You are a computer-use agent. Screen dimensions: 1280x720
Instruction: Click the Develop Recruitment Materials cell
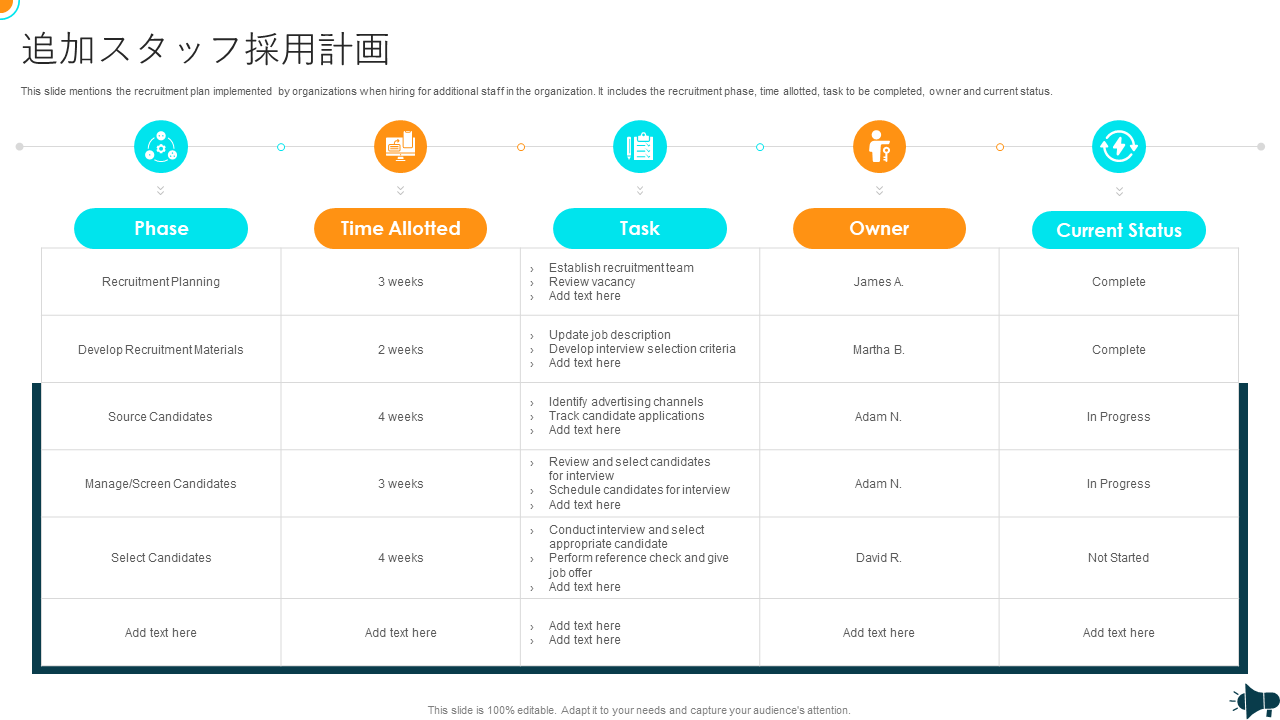(161, 350)
